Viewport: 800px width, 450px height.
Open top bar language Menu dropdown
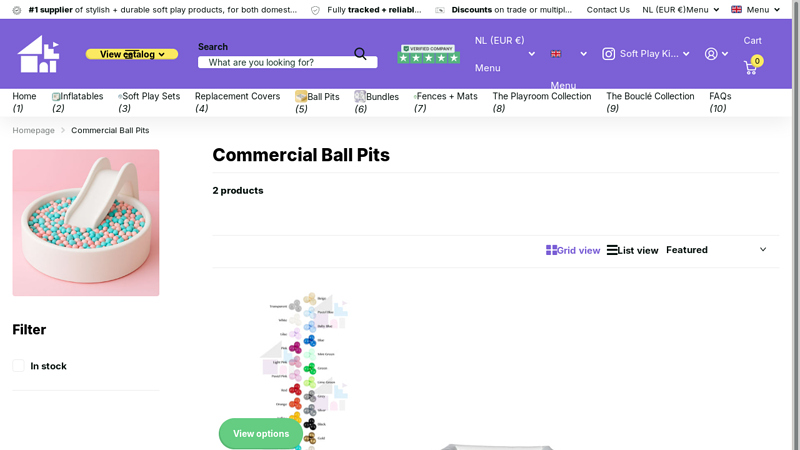click(756, 10)
